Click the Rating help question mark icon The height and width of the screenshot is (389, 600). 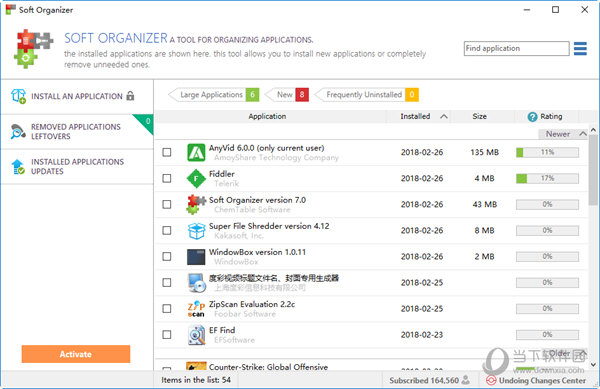pyautogui.click(x=532, y=117)
